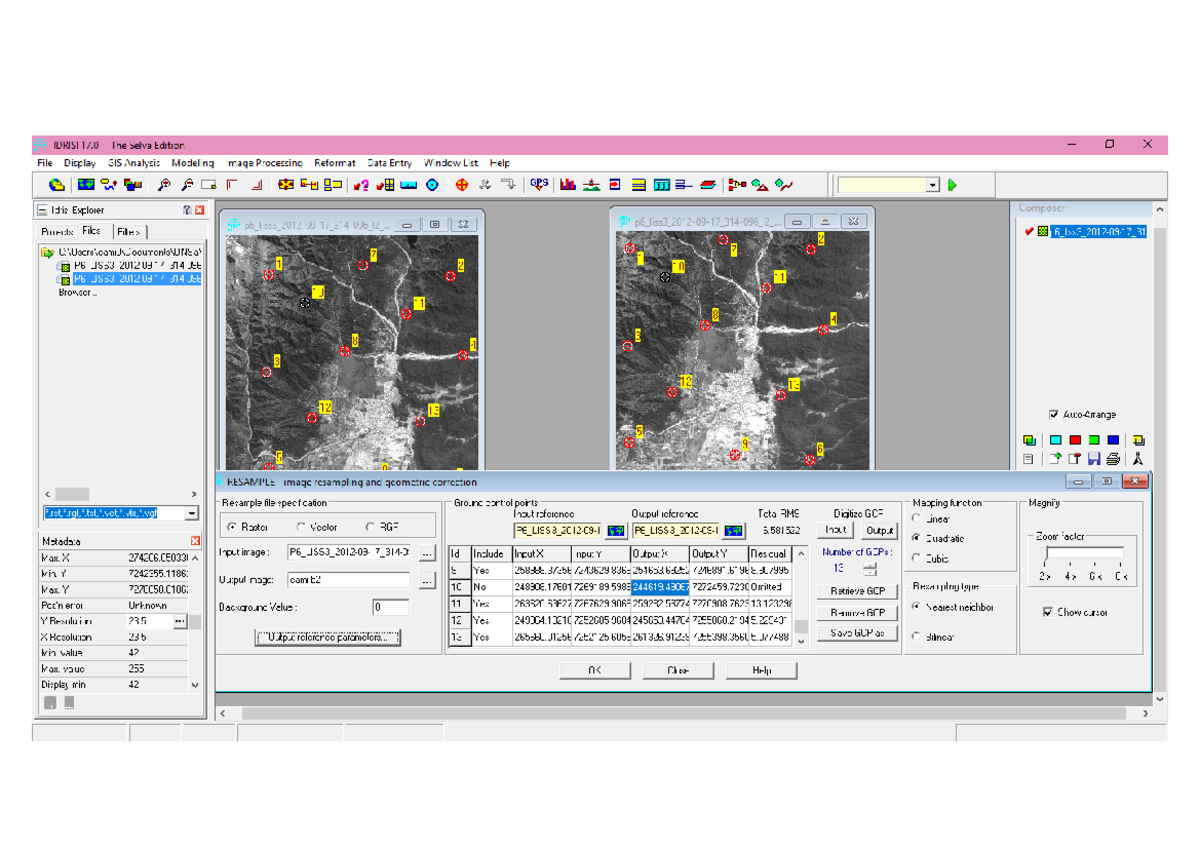Adjust the Number of GCPs spinner
1200x848 pixels.
click(870, 567)
